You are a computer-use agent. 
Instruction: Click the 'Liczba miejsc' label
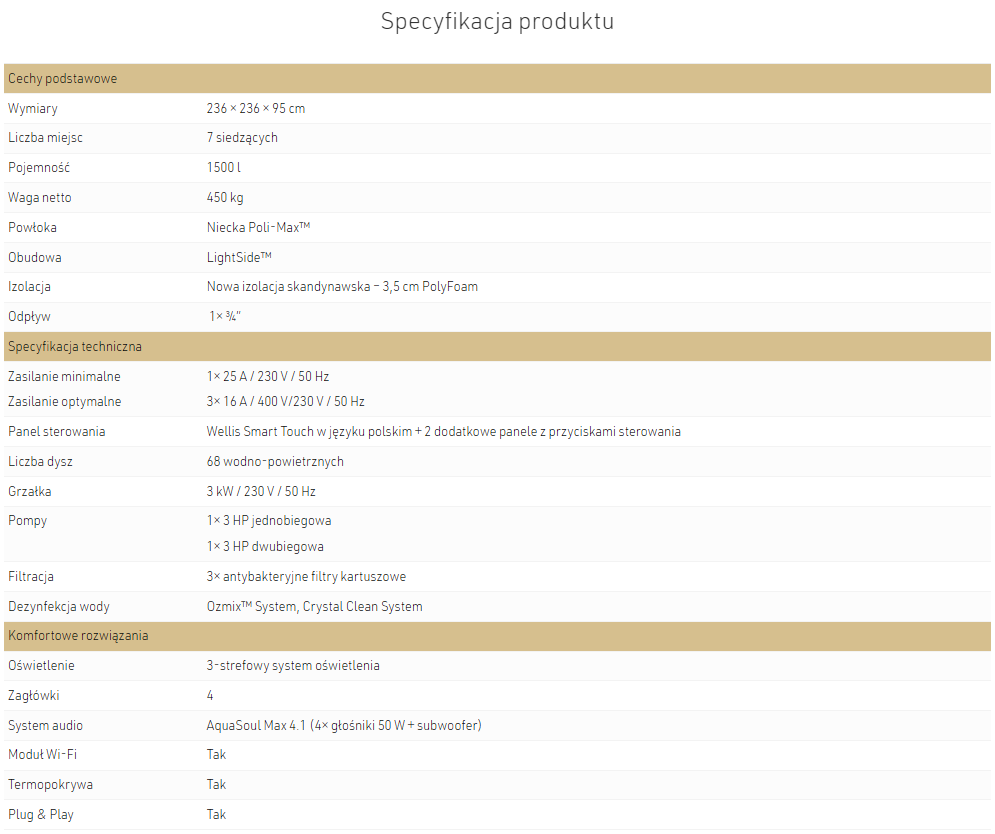click(45, 138)
